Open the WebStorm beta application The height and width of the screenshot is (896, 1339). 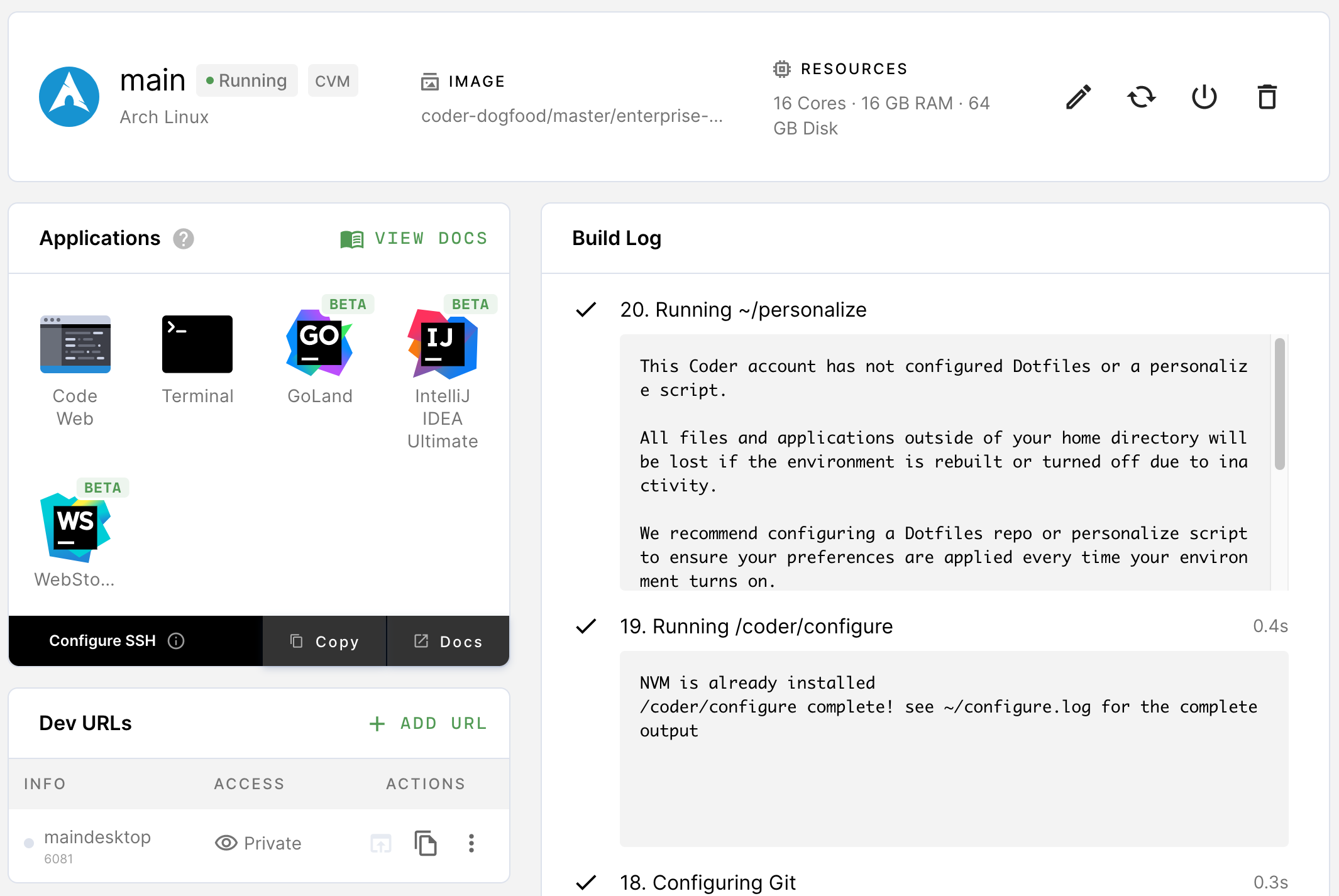coord(74,527)
